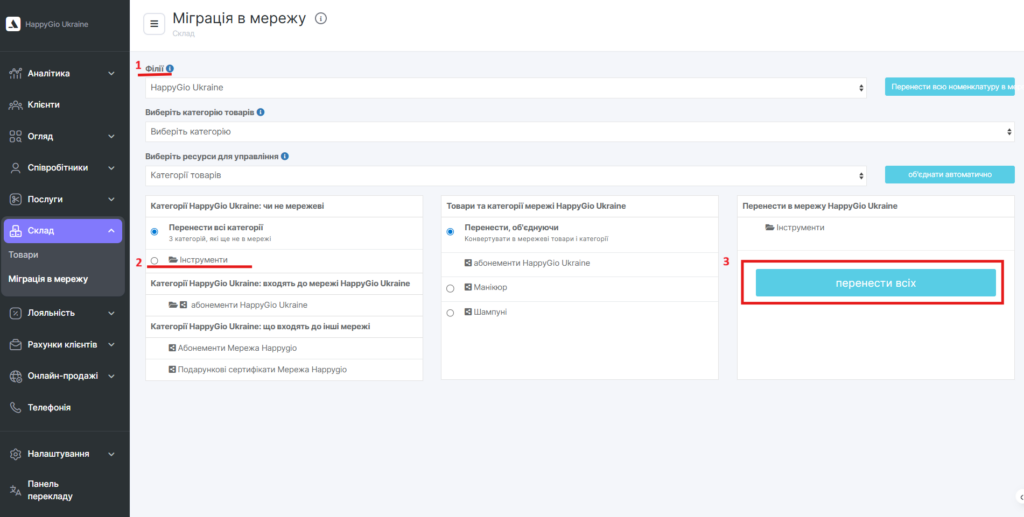Click the перенести всіх button
Viewport: 1024px width, 517px height.
tap(875, 283)
